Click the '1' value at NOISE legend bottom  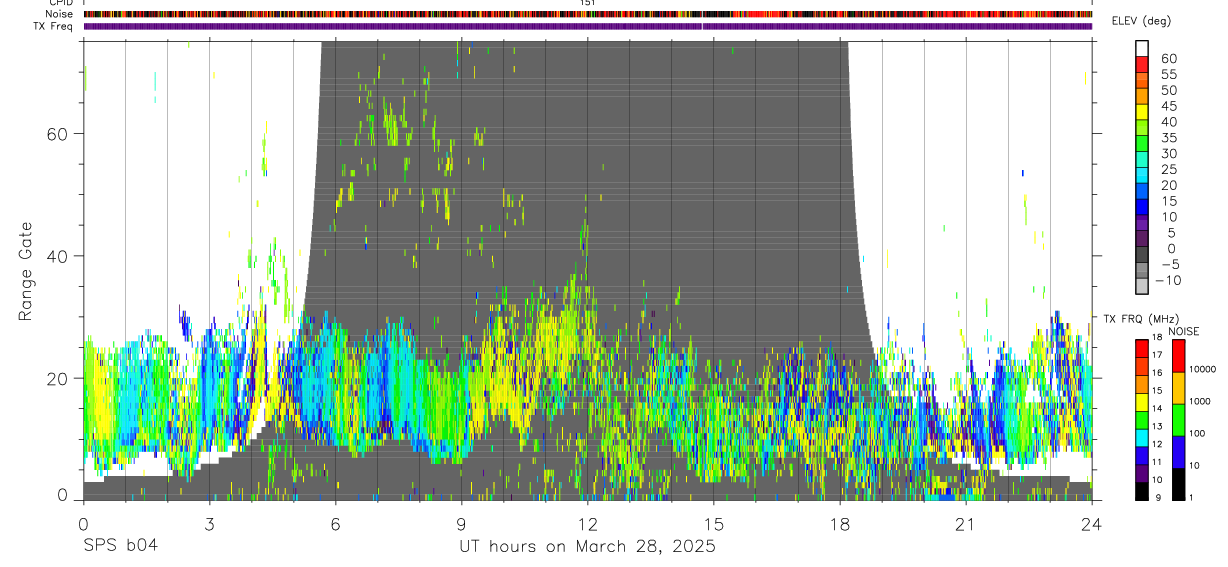1192,498
